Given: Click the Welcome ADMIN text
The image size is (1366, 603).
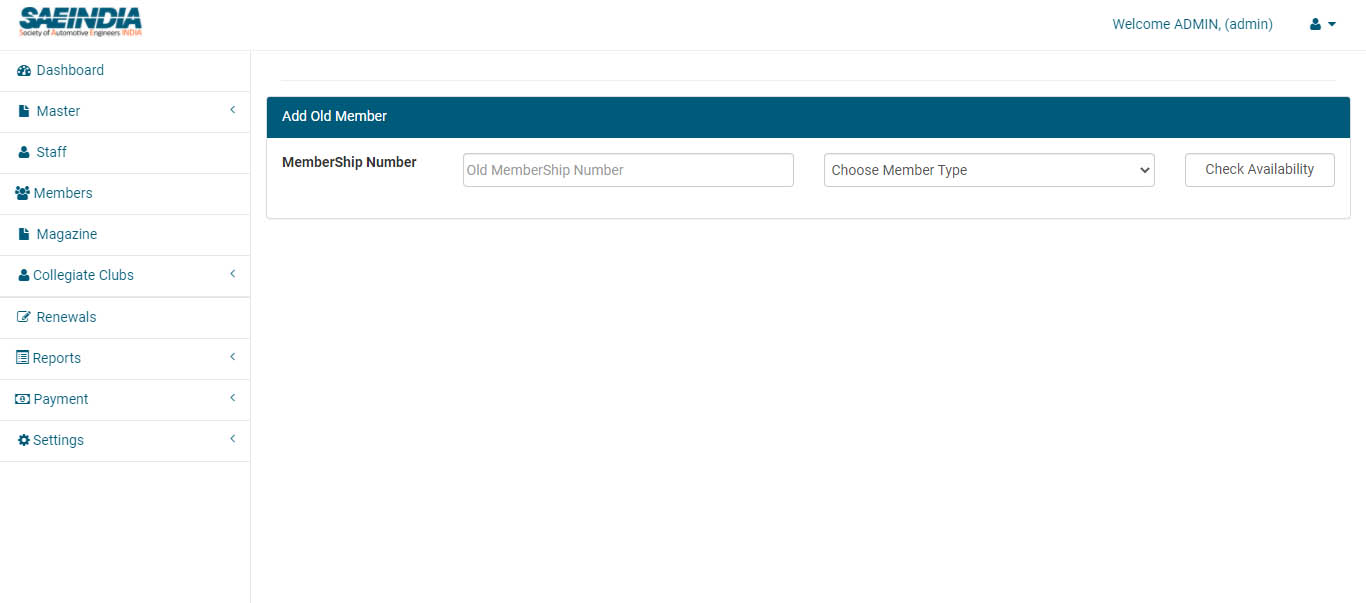Looking at the screenshot, I should coord(1192,24).
